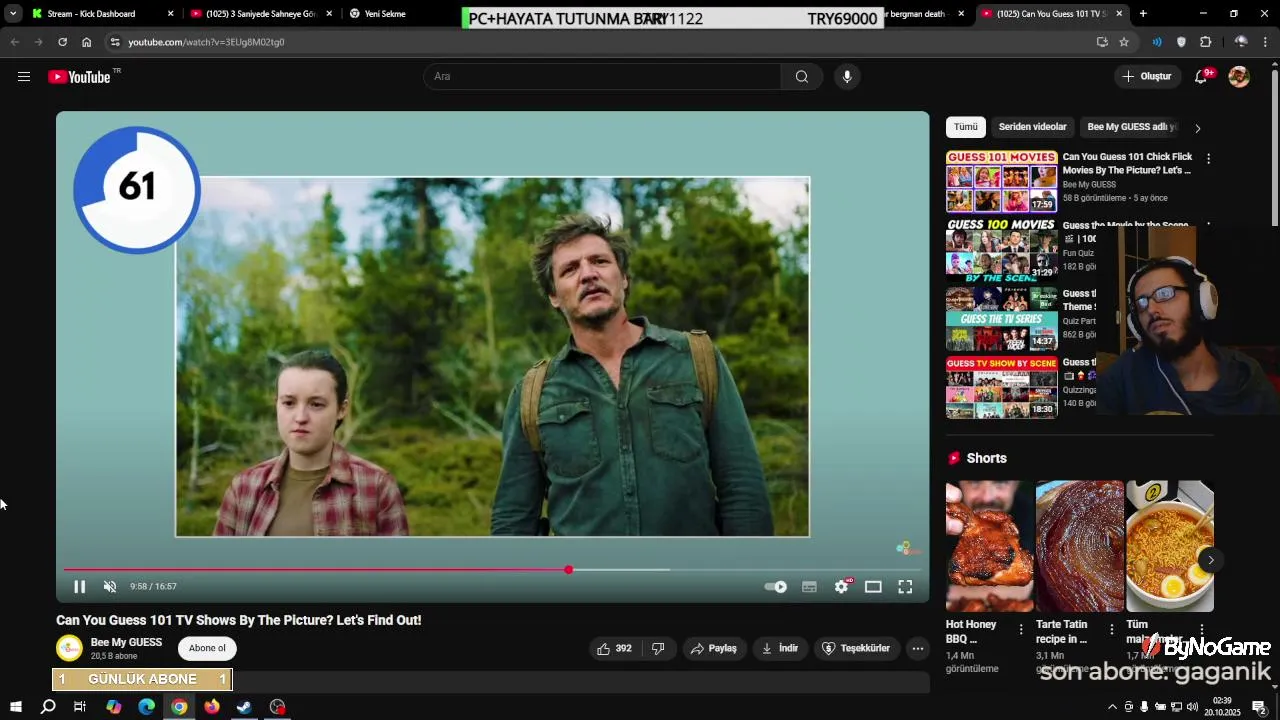Open Windows taskbar search

click(x=48, y=707)
